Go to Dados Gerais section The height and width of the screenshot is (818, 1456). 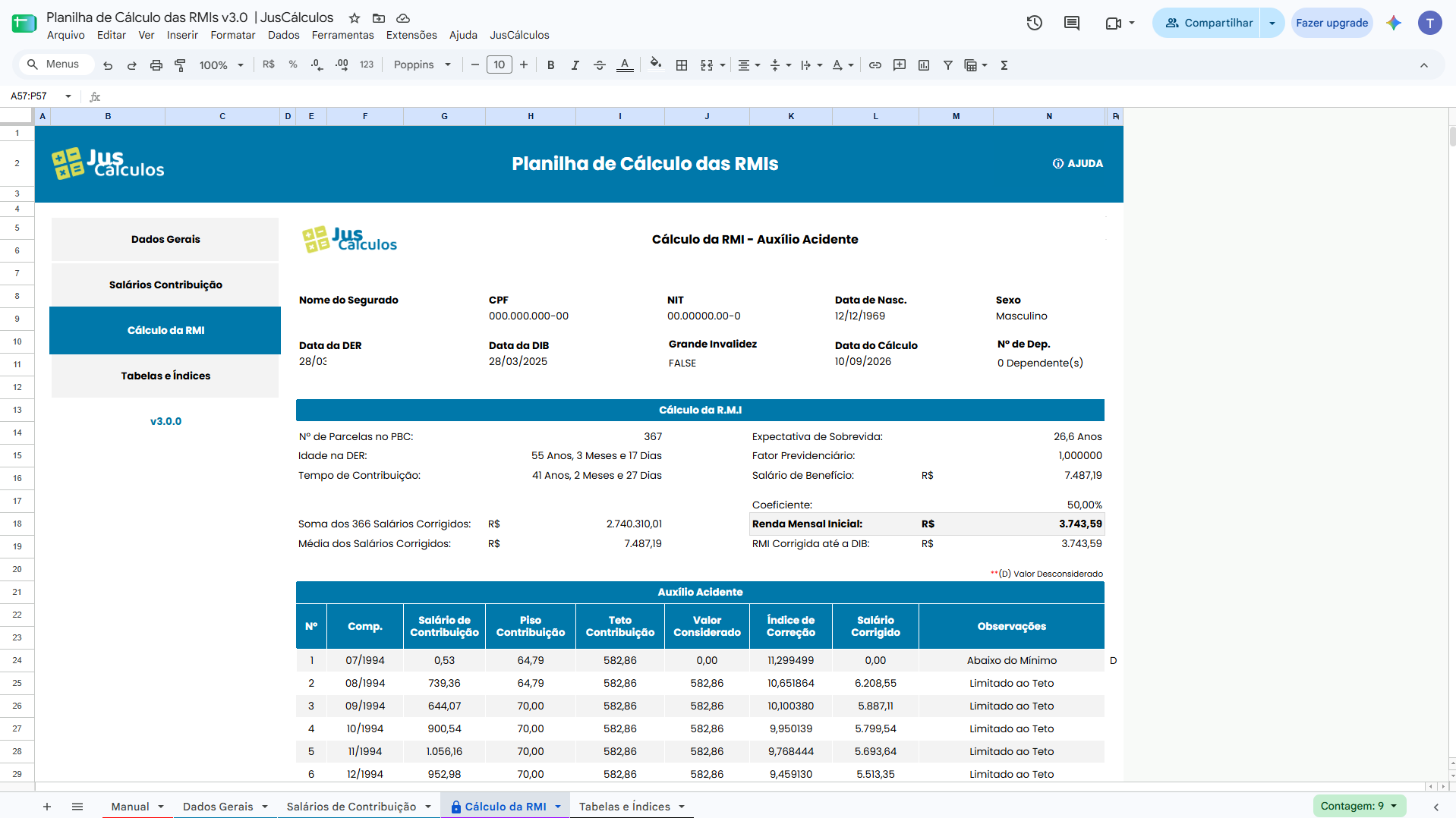click(165, 239)
